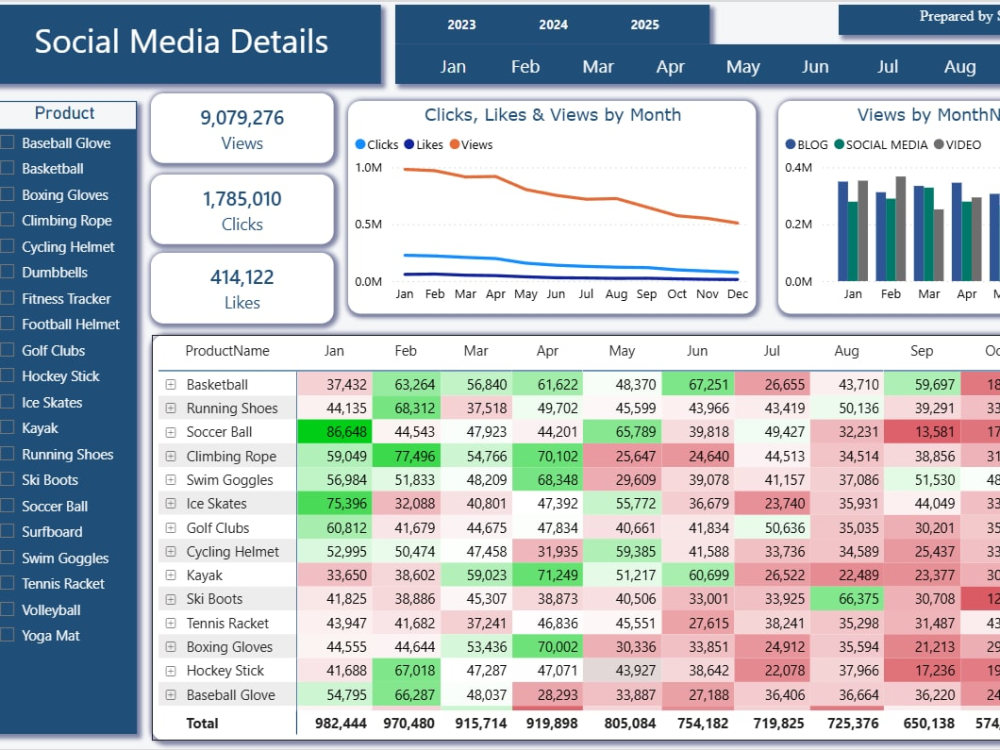The height and width of the screenshot is (750, 1000).
Task: Filter by year 2023
Action: coord(462,25)
